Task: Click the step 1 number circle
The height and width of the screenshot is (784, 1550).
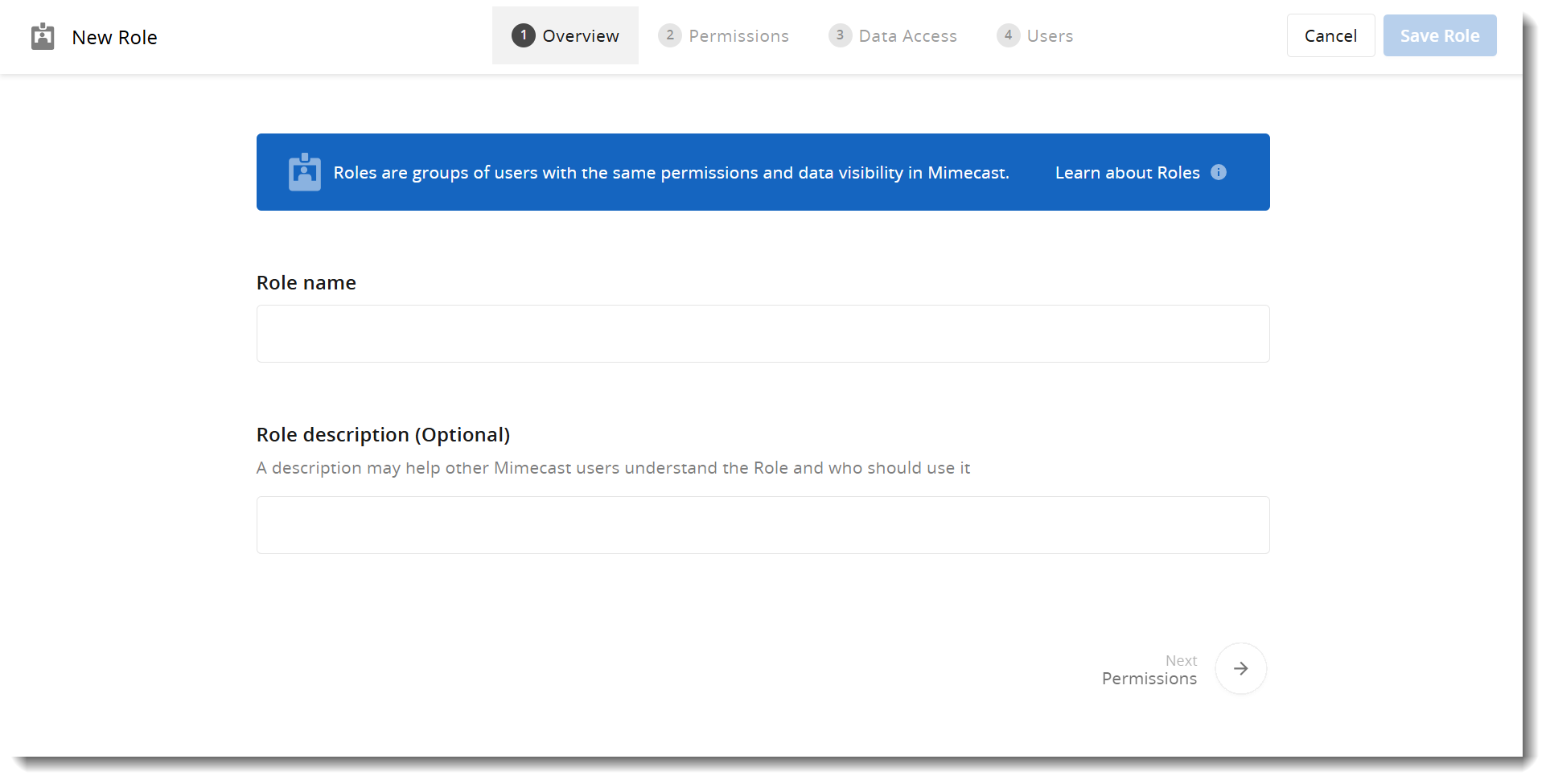Action: (x=523, y=35)
